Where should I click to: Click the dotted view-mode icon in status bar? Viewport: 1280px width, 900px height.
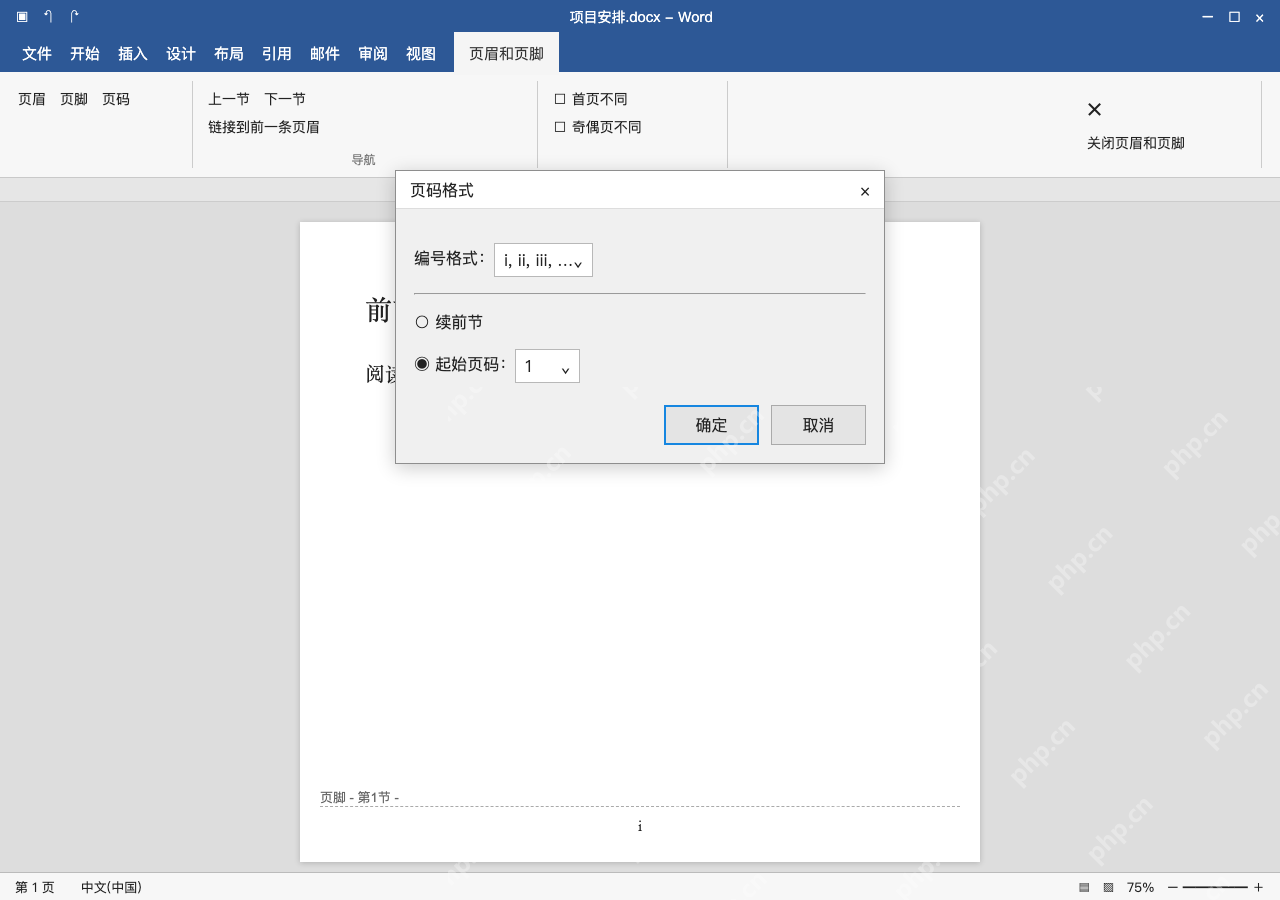pos(1108,887)
